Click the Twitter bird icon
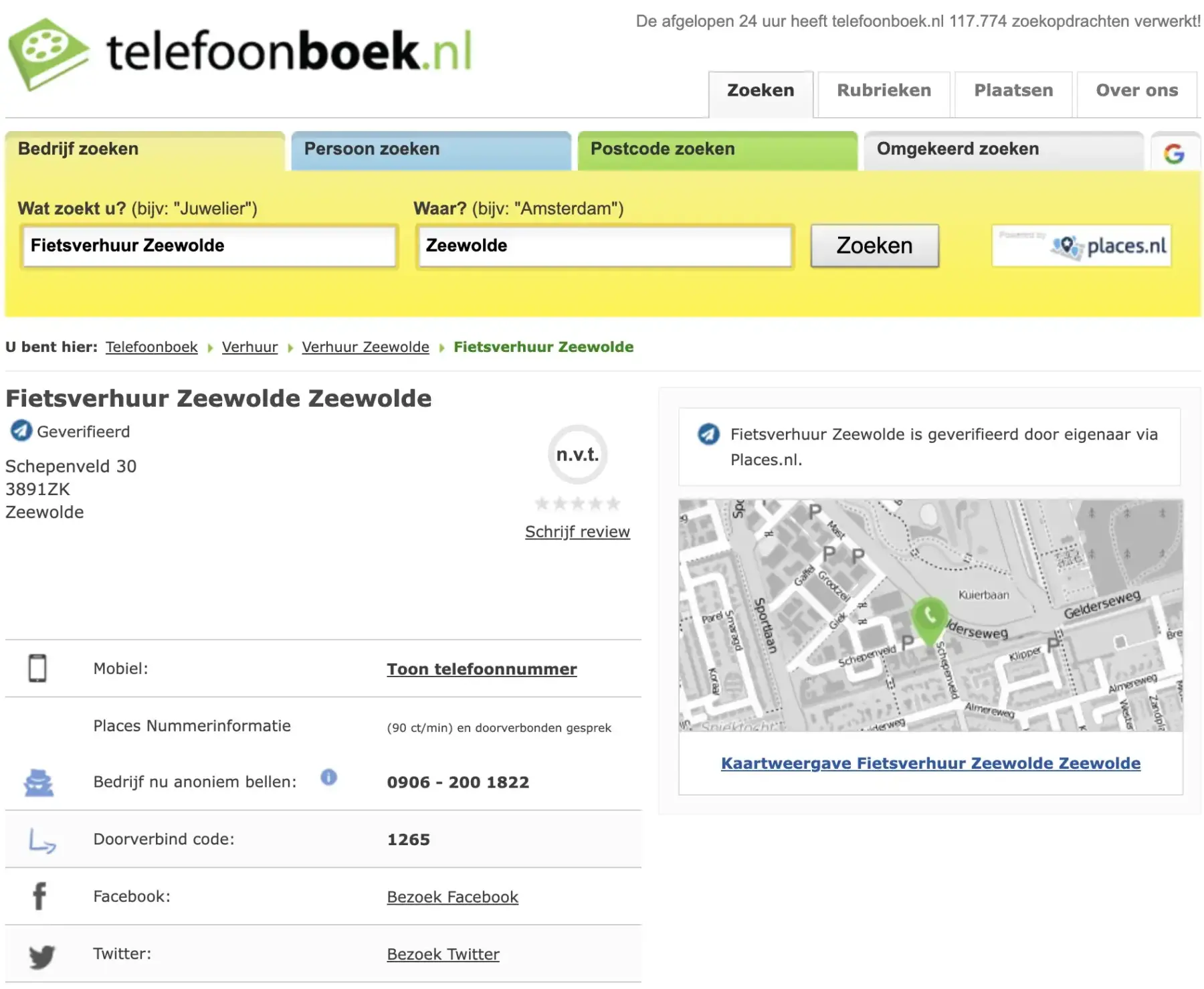This screenshot has width=1204, height=989. [x=41, y=956]
